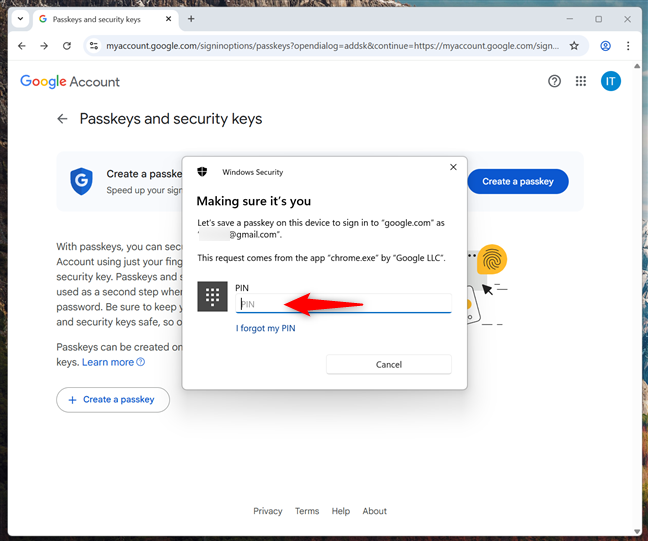Bookmark this page with the star icon

574,46
